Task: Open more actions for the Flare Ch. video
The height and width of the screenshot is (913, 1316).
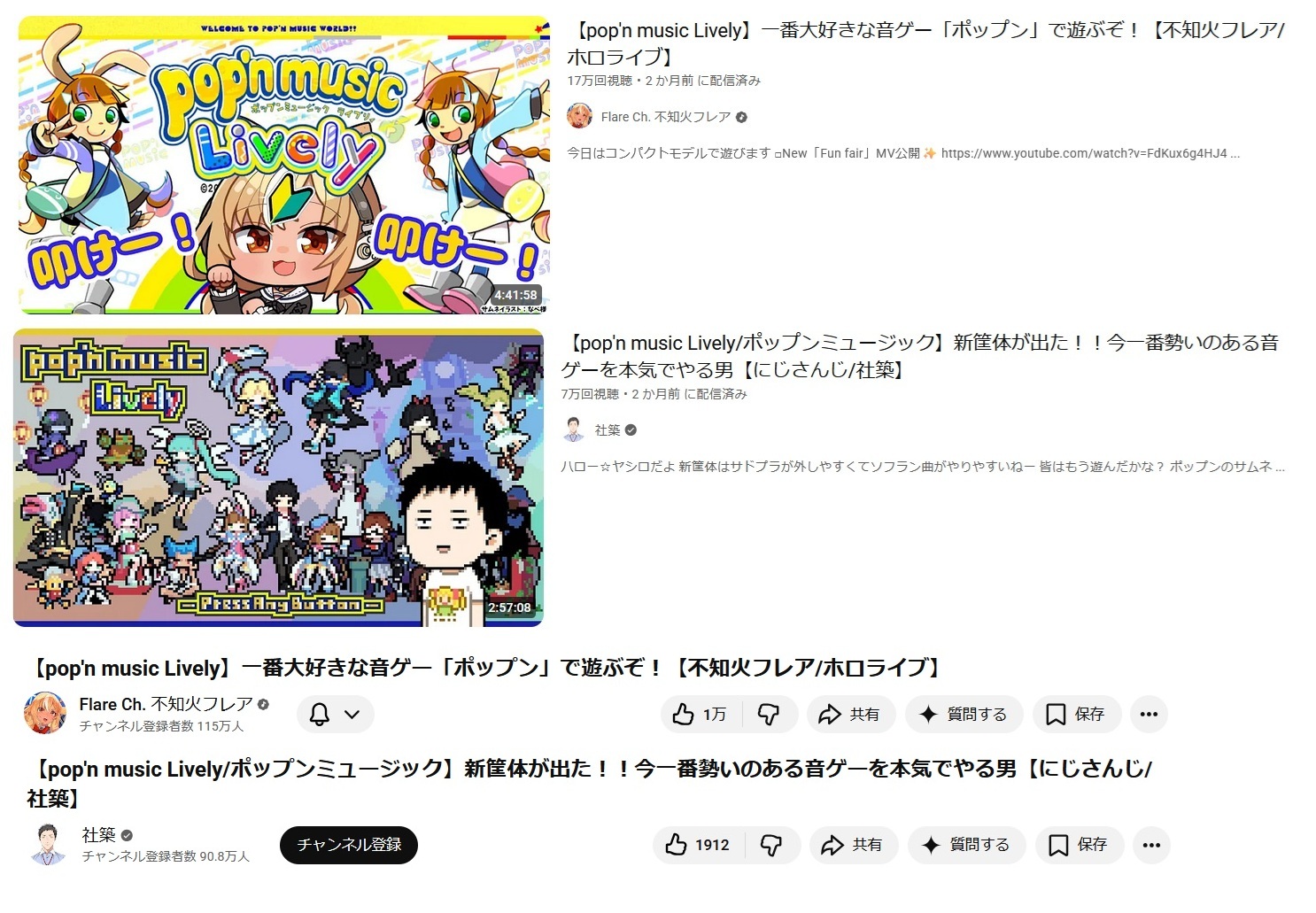Action: pyautogui.click(x=1149, y=715)
